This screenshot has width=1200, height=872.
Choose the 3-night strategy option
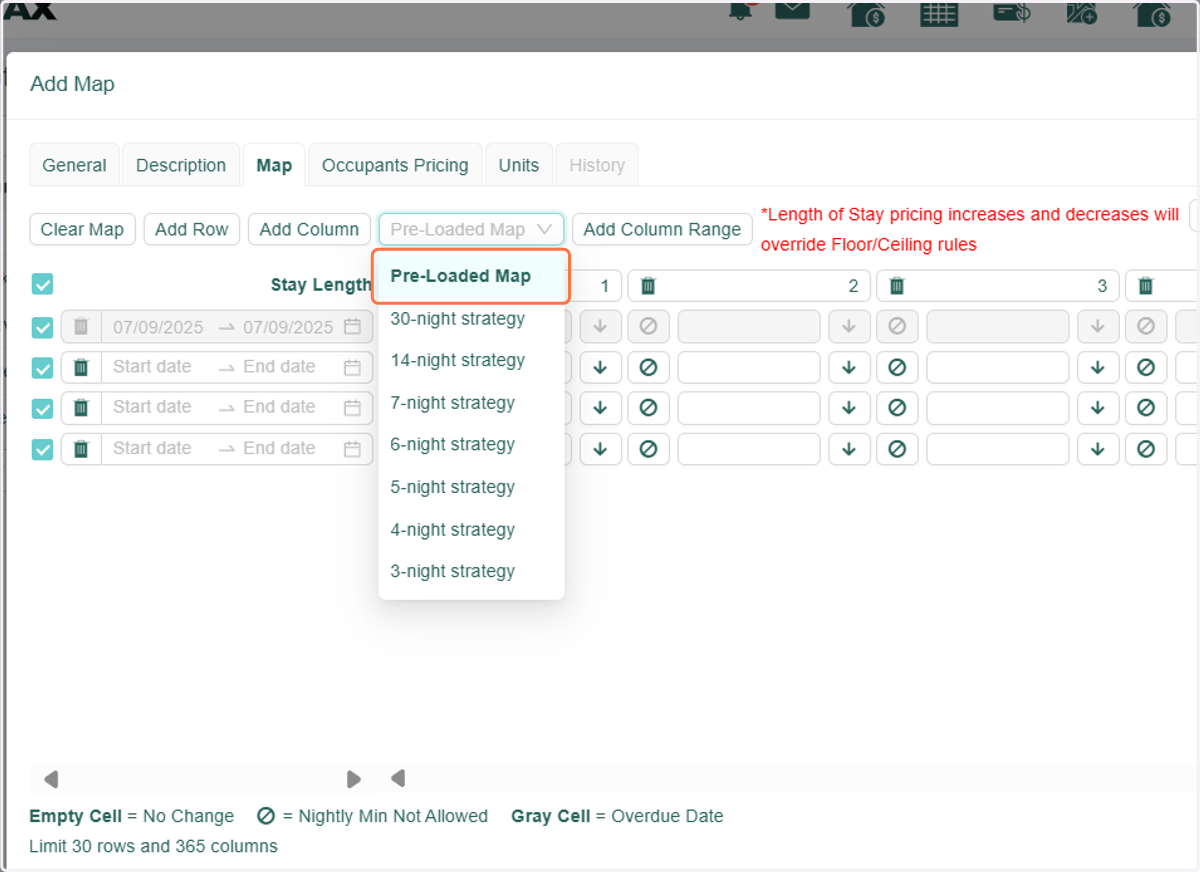coord(471,571)
